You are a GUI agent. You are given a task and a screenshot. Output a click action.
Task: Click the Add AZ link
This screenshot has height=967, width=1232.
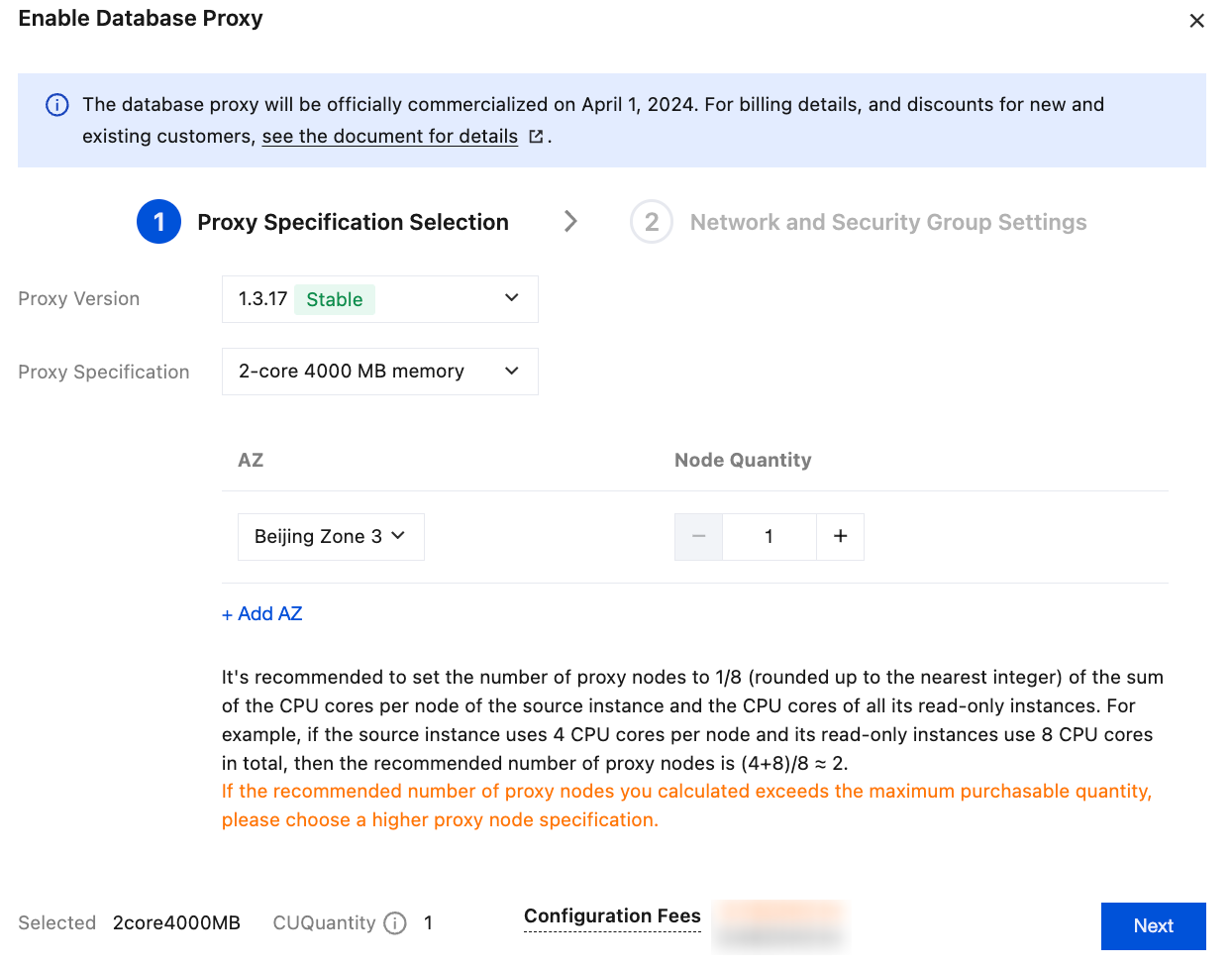coord(262,614)
